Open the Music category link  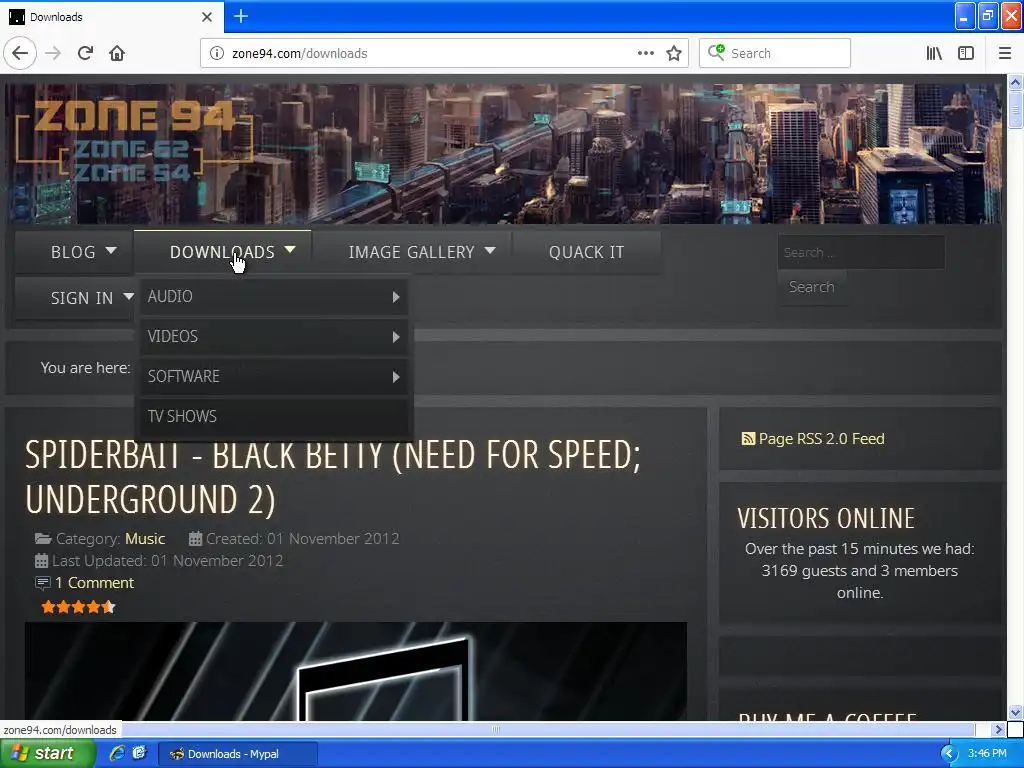pyautogui.click(x=145, y=539)
